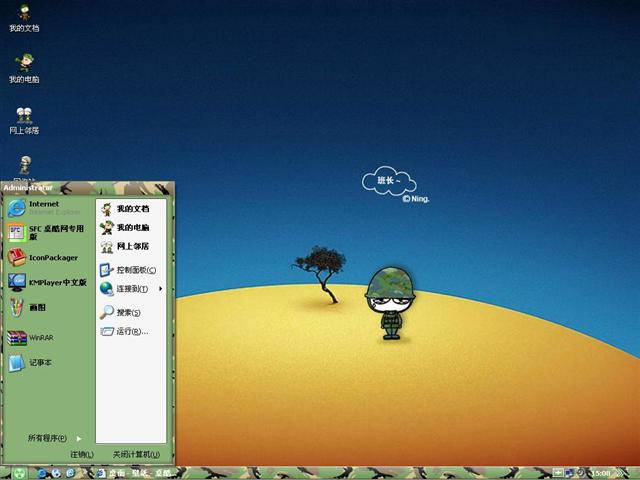Click the 关闭计算机(U) shut down button

(x=136, y=454)
